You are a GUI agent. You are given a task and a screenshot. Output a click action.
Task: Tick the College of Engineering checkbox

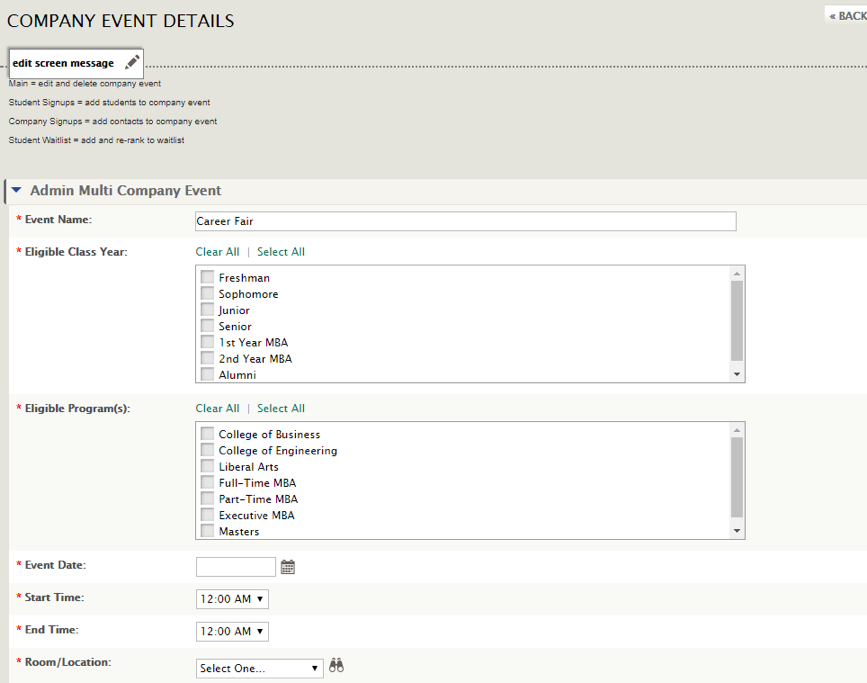[x=207, y=449]
